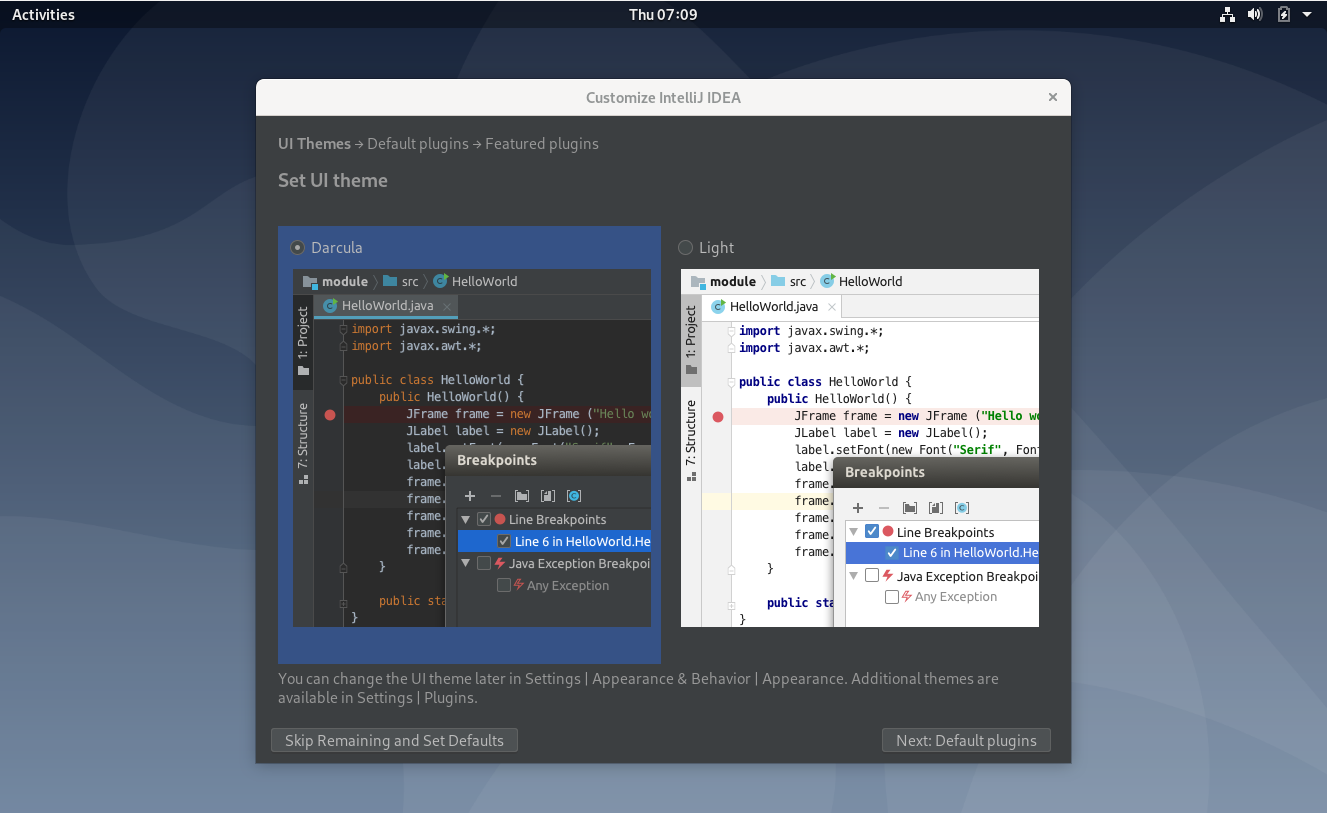Click the HelloWorld.java tab in Light preview
The height and width of the screenshot is (813, 1327).
(772, 306)
